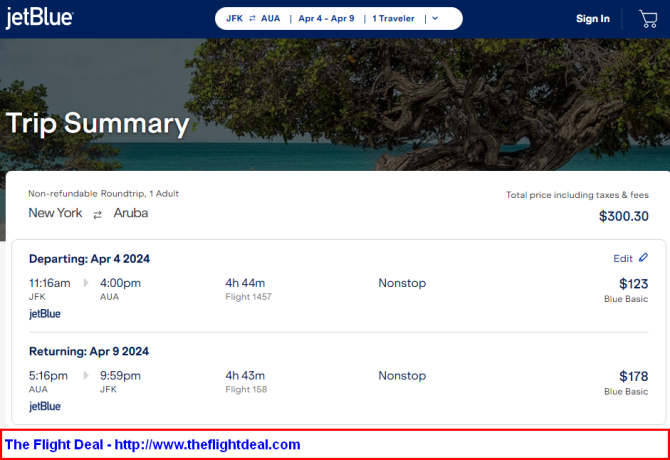Screen dimensions: 670x460
Task: Click the jetBlue airline logo under the returning flight
Action: (45, 406)
